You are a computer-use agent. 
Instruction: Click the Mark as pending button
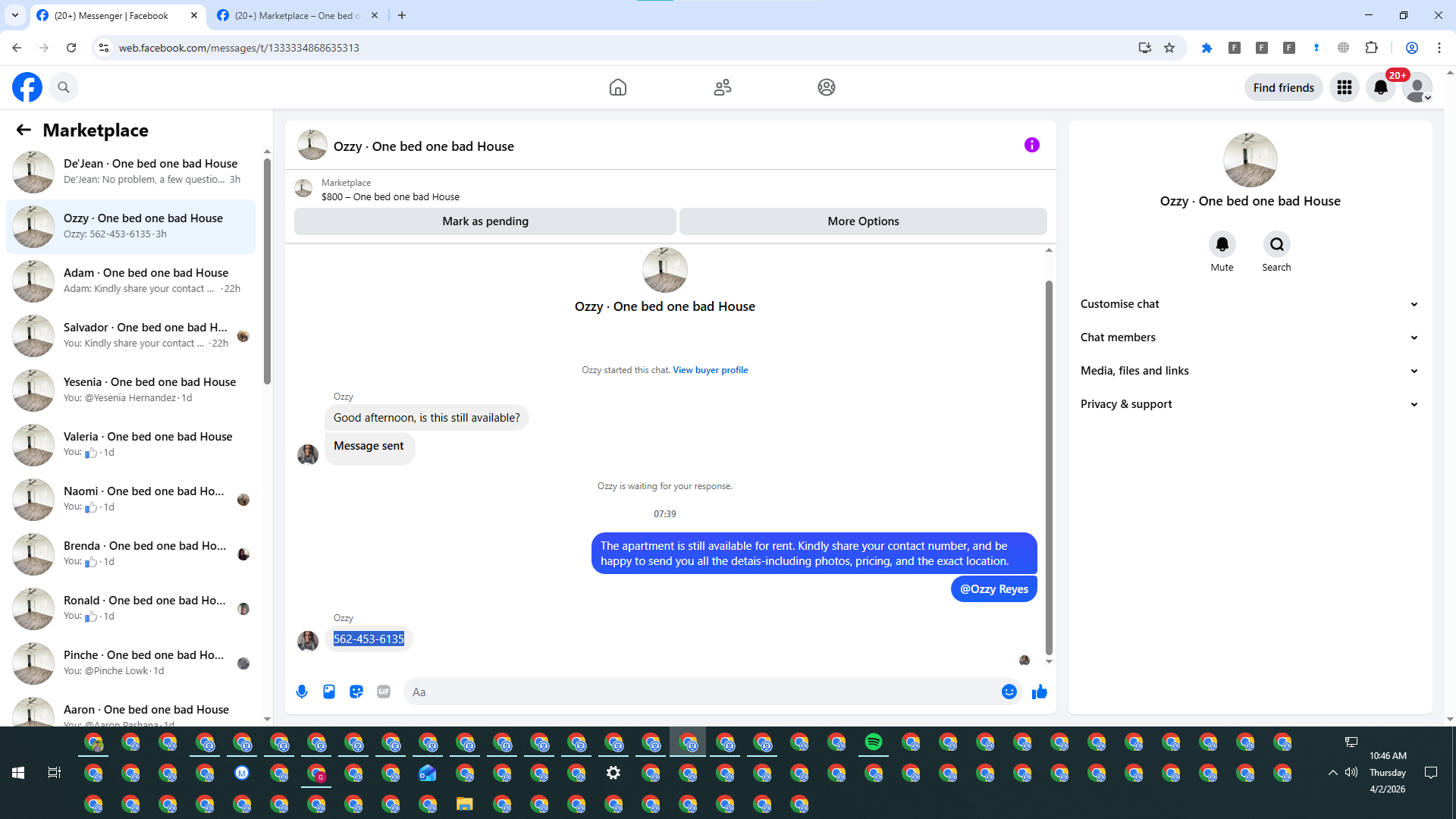485,221
